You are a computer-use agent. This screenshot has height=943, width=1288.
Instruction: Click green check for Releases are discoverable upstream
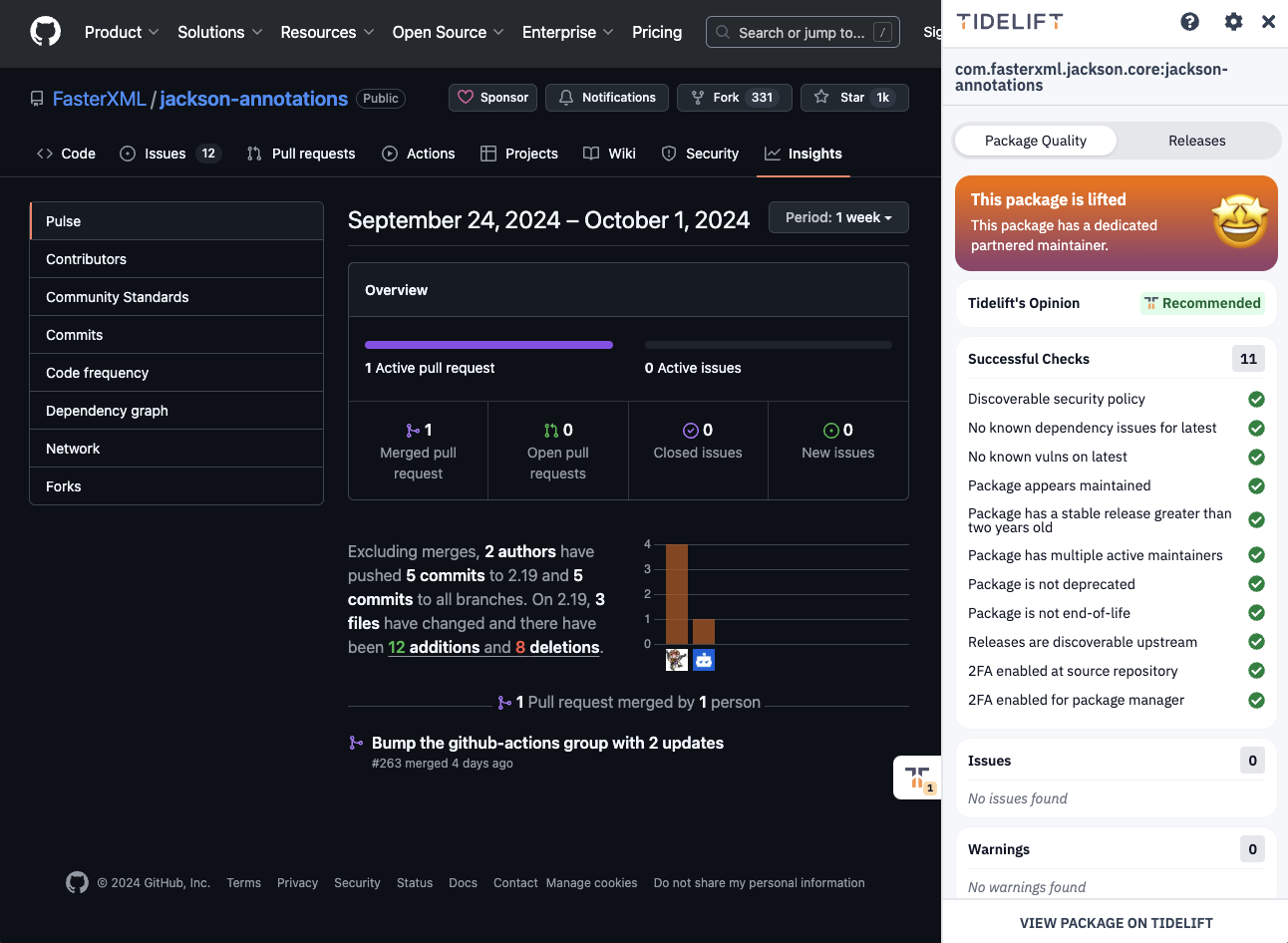(x=1256, y=642)
